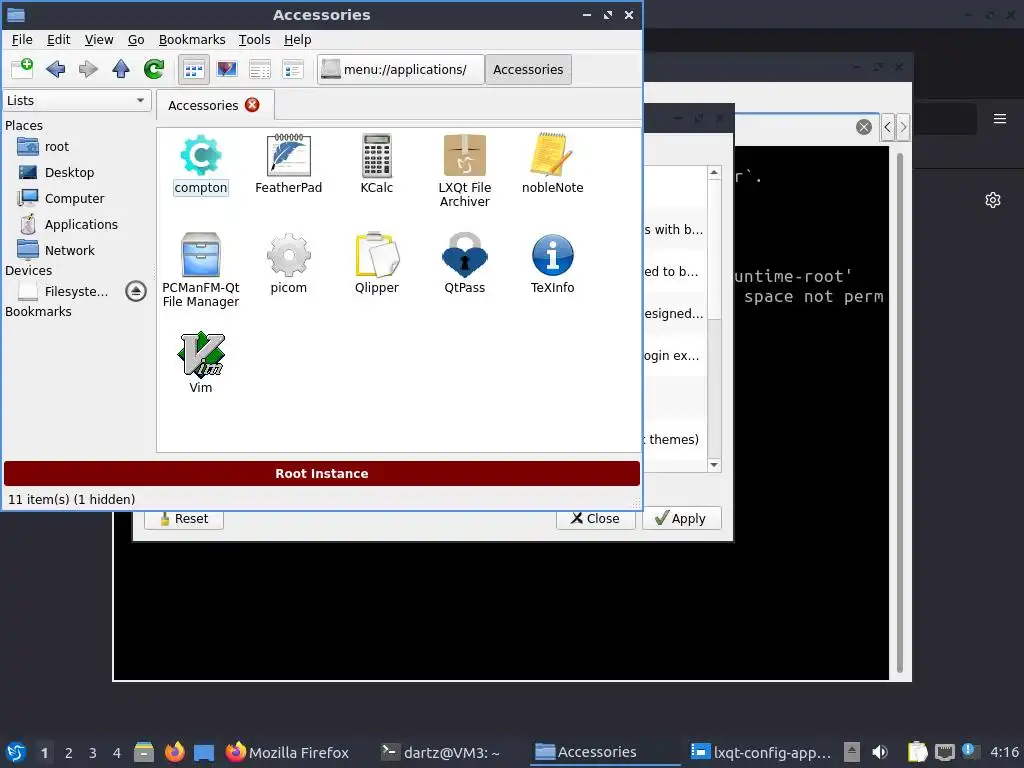This screenshot has height=768, width=1024.
Task: Select the nobleNote icon
Action: click(x=552, y=165)
